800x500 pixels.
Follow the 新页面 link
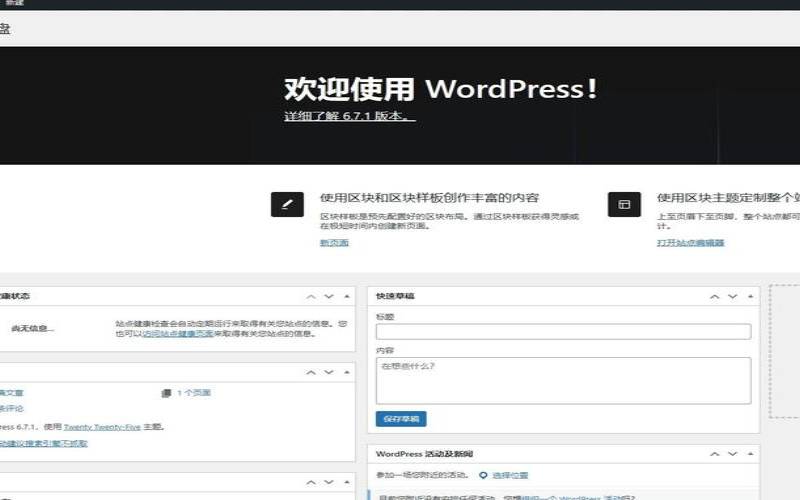coord(334,243)
